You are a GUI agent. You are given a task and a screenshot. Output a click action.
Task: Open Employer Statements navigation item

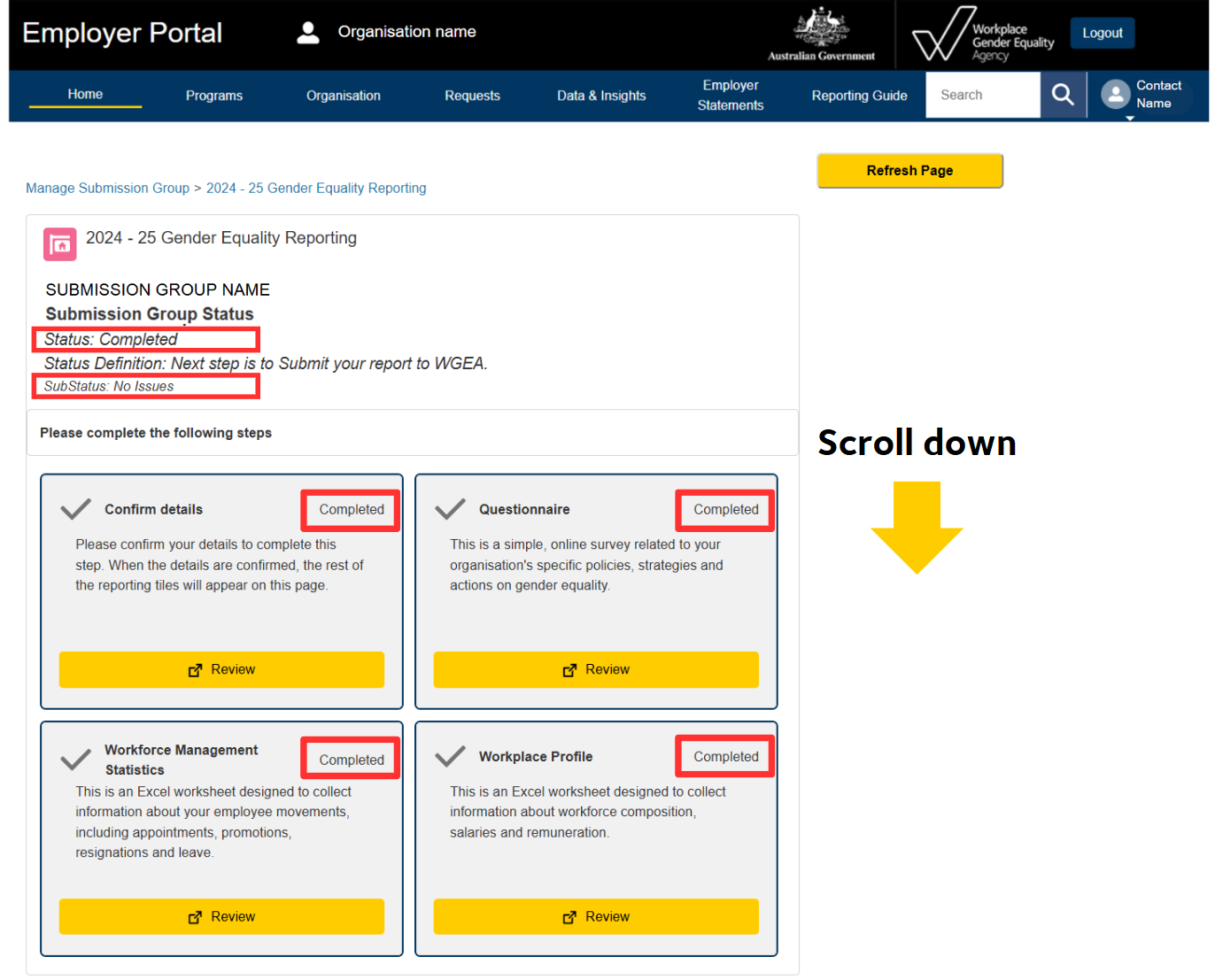730,96
